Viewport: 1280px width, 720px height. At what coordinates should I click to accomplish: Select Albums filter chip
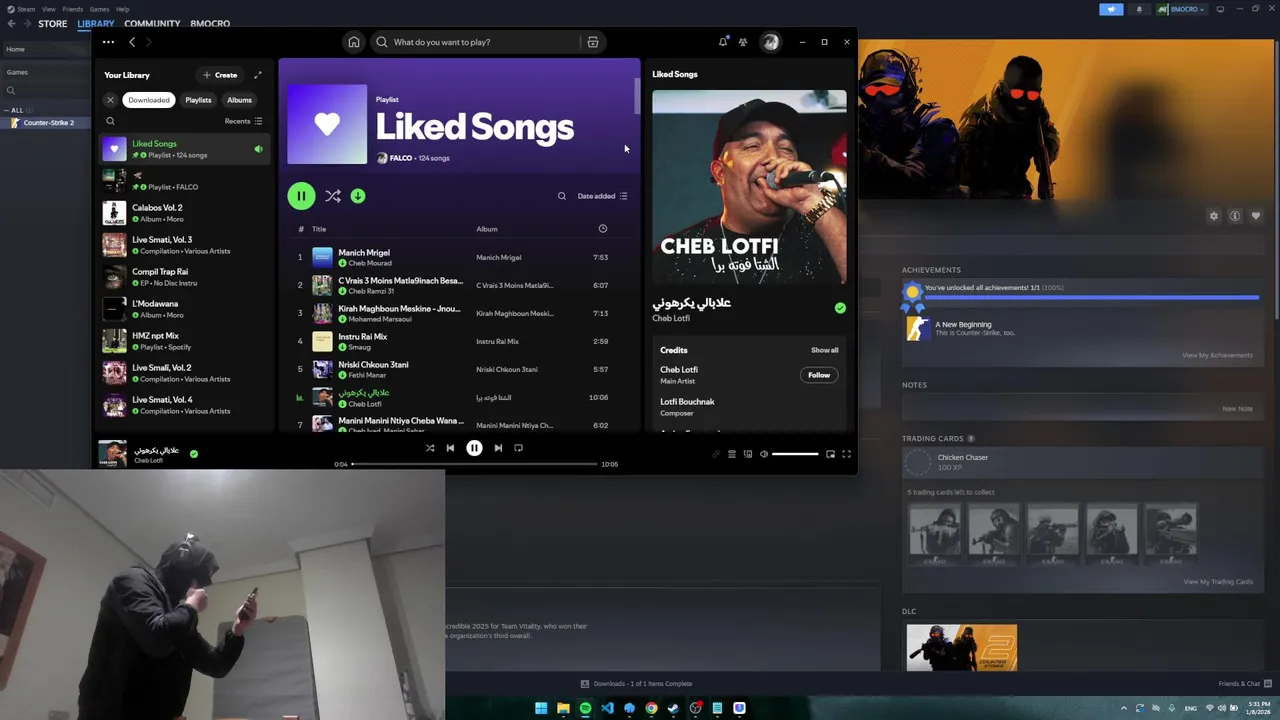(239, 100)
